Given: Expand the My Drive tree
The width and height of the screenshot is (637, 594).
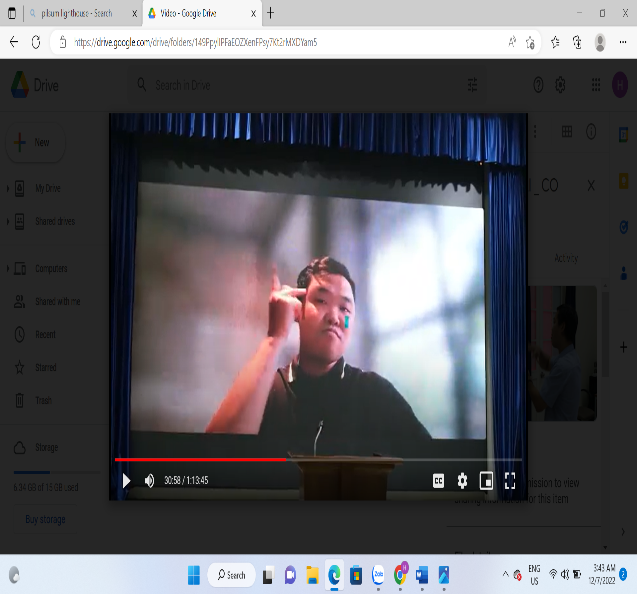Looking at the screenshot, I should pos(8,188).
